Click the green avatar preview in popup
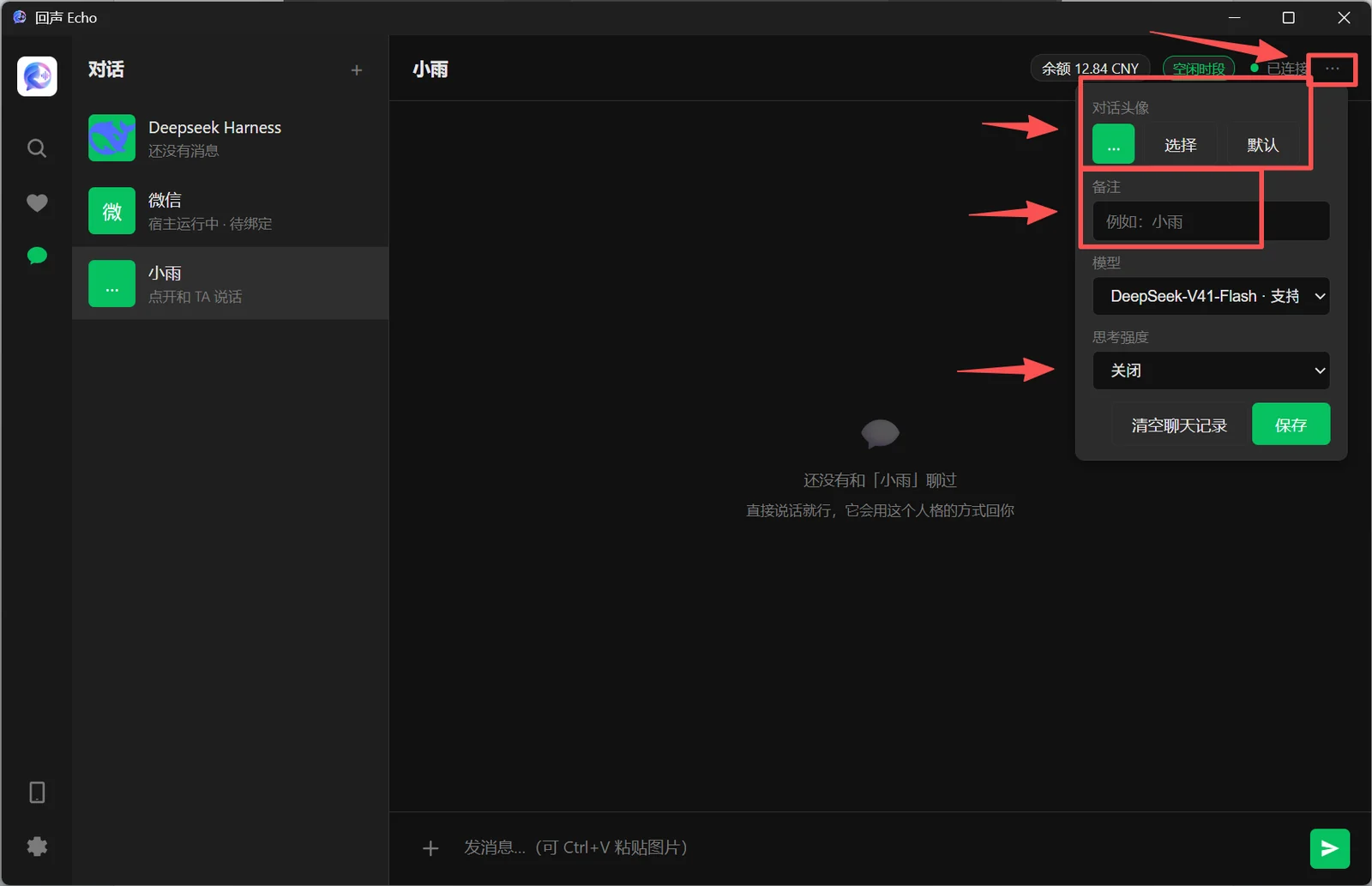1372x886 pixels. pos(1113,144)
